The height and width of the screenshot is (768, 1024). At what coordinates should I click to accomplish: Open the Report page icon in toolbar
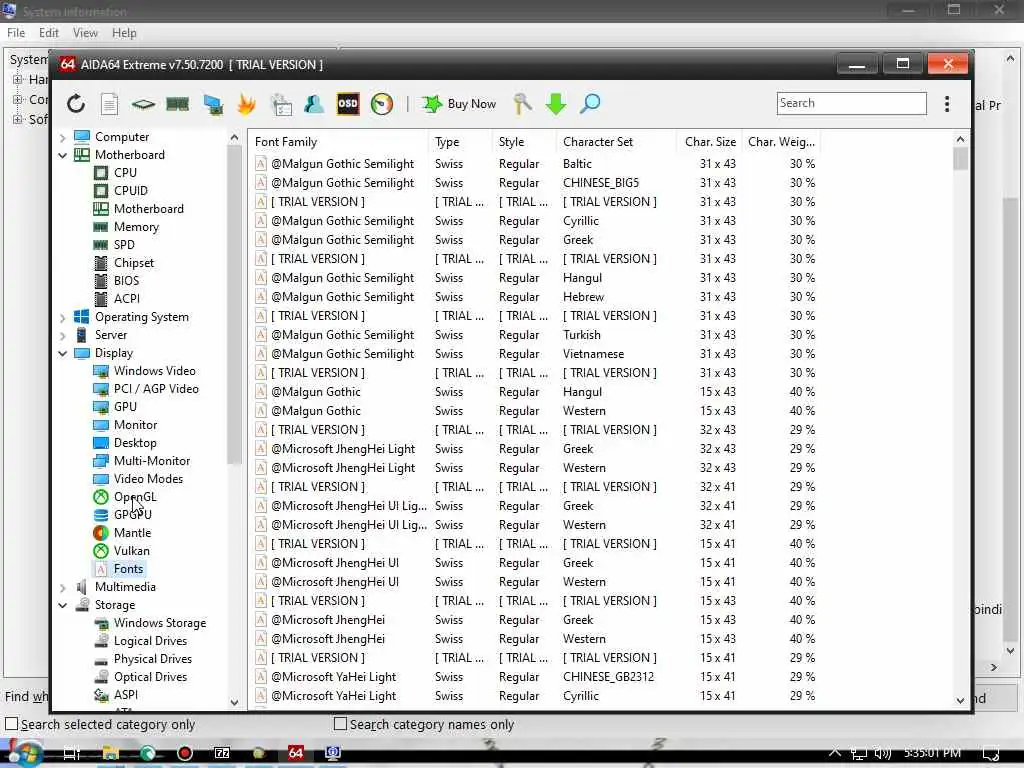[x=110, y=104]
